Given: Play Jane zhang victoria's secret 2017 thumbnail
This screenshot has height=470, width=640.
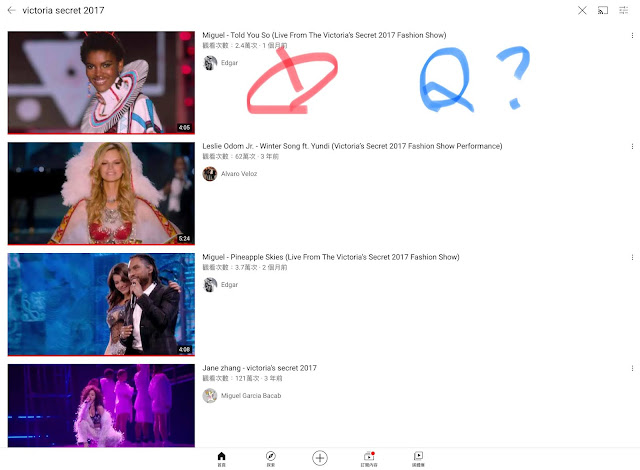Looking at the screenshot, I should pyautogui.click(x=101, y=406).
